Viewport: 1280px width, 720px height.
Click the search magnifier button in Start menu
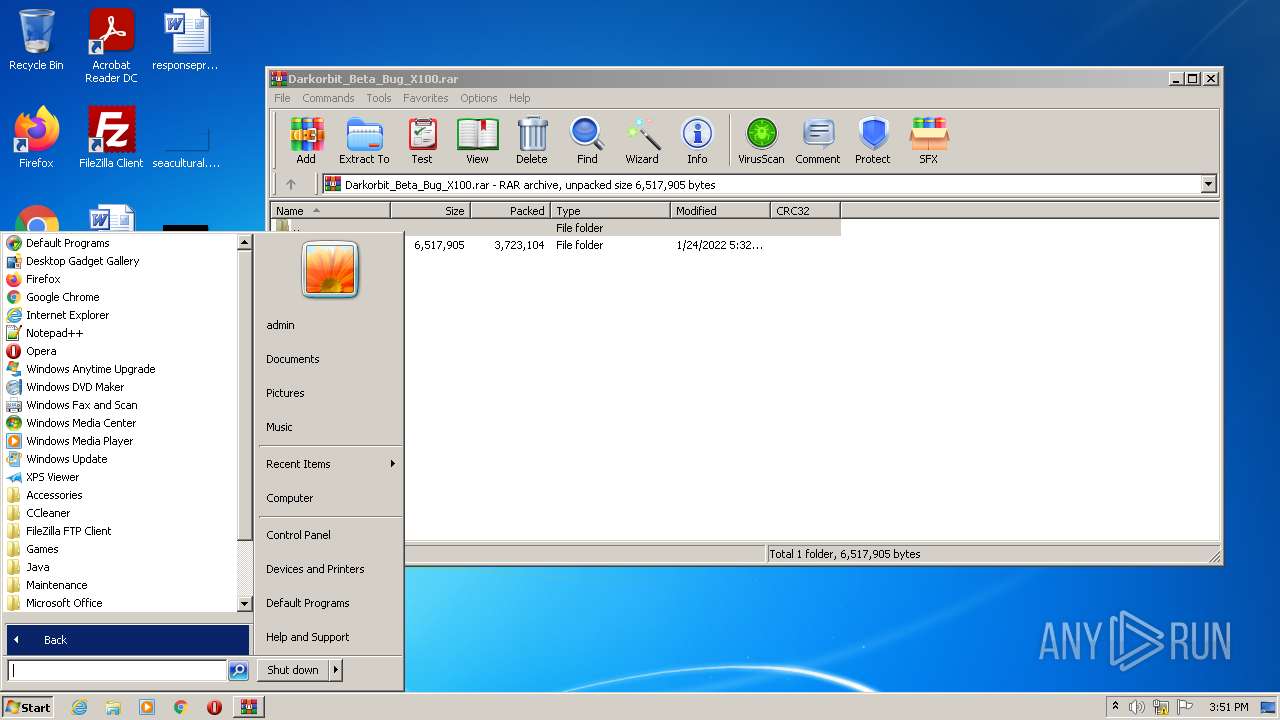[x=238, y=670]
